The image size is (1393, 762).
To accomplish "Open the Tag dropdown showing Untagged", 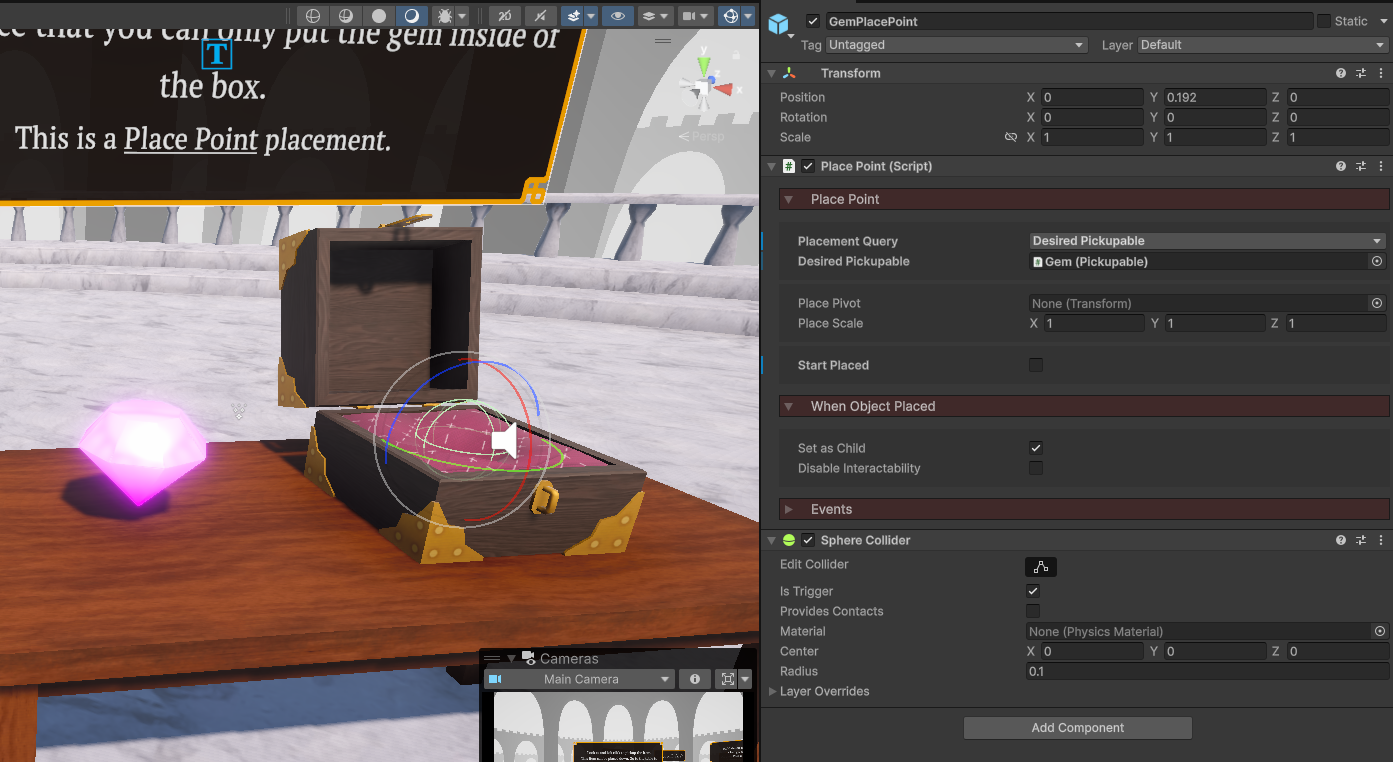I will click(956, 45).
